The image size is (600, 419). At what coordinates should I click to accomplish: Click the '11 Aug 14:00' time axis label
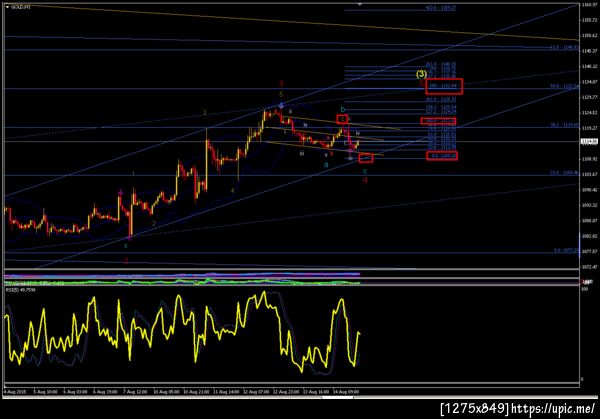pos(226,391)
